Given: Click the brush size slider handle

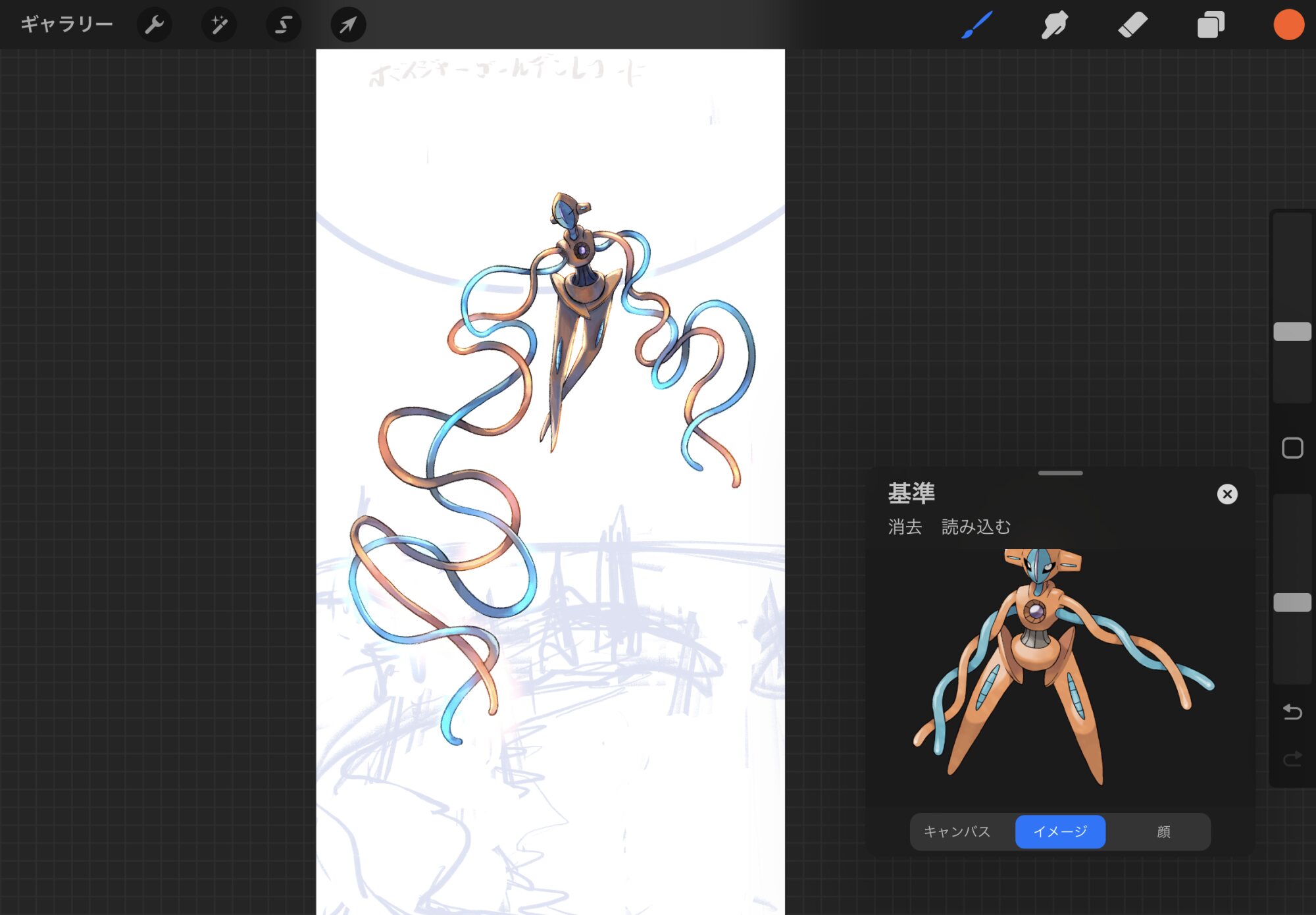Looking at the screenshot, I should [x=1292, y=332].
